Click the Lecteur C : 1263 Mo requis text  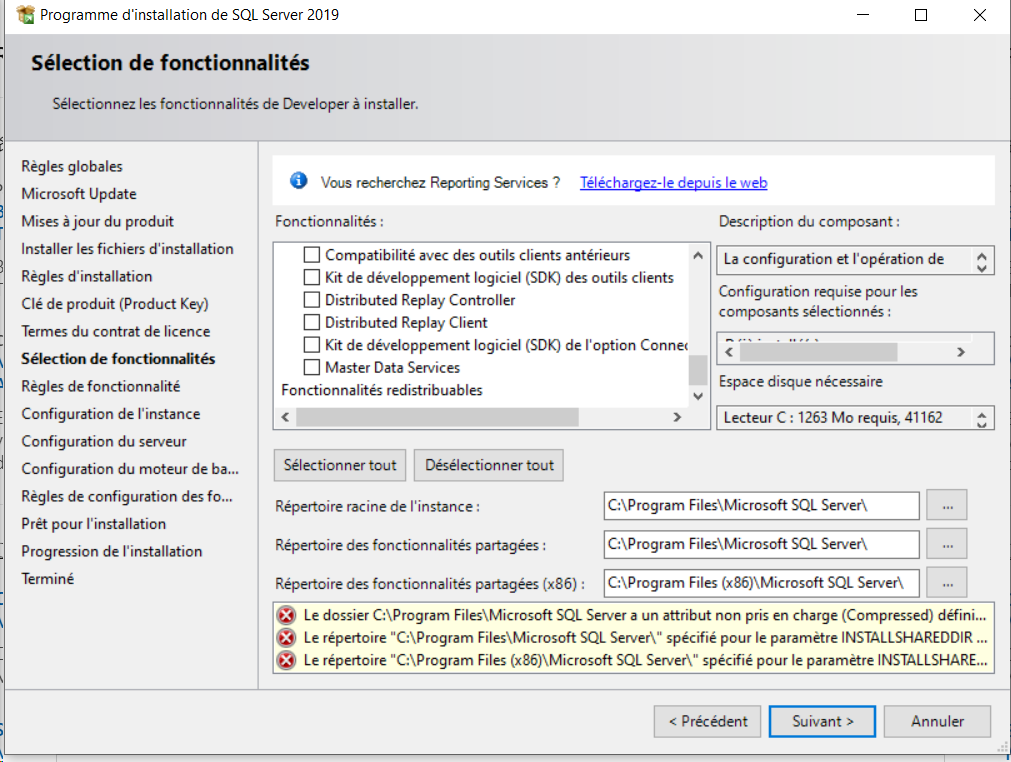tap(833, 418)
